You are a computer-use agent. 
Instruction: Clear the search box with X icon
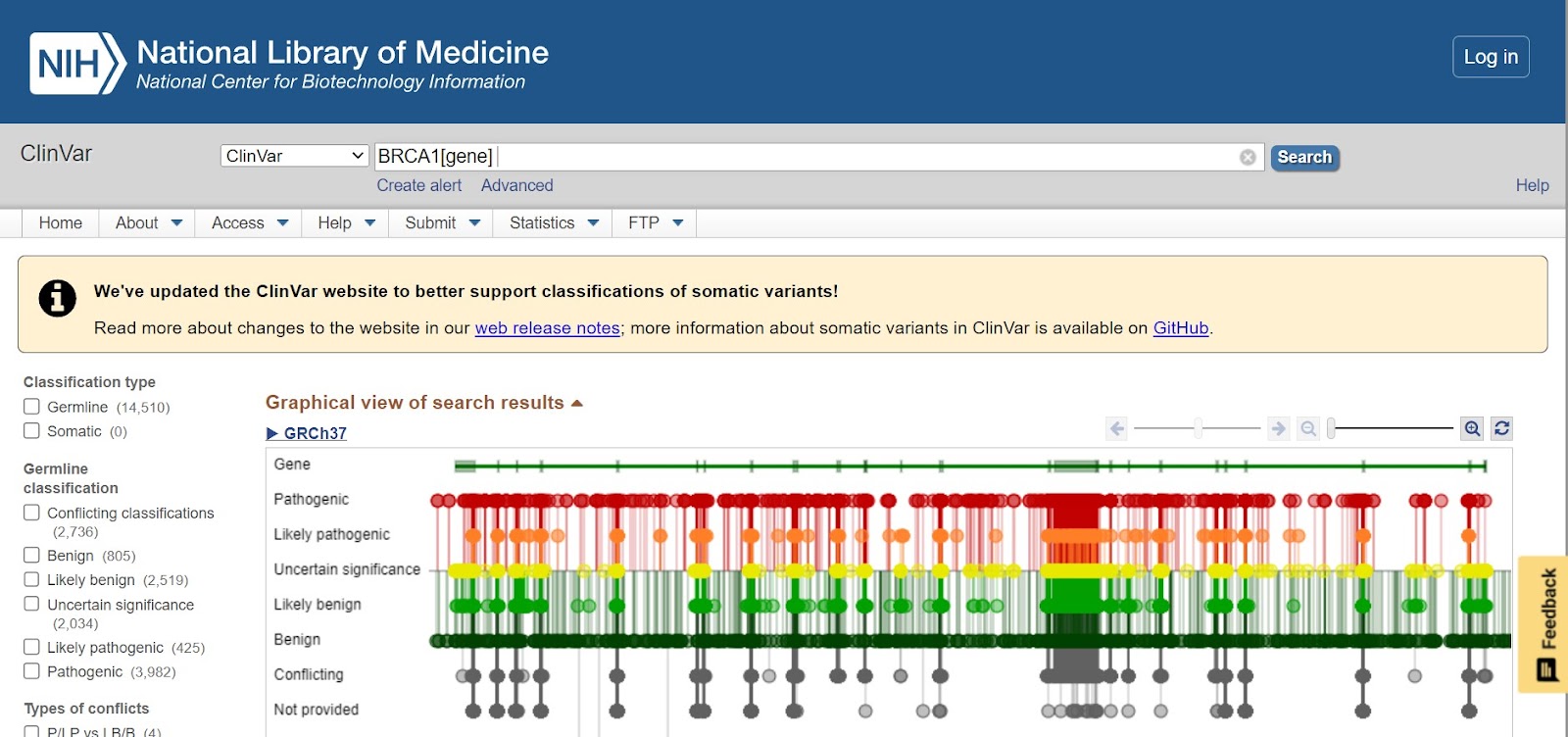(x=1248, y=157)
